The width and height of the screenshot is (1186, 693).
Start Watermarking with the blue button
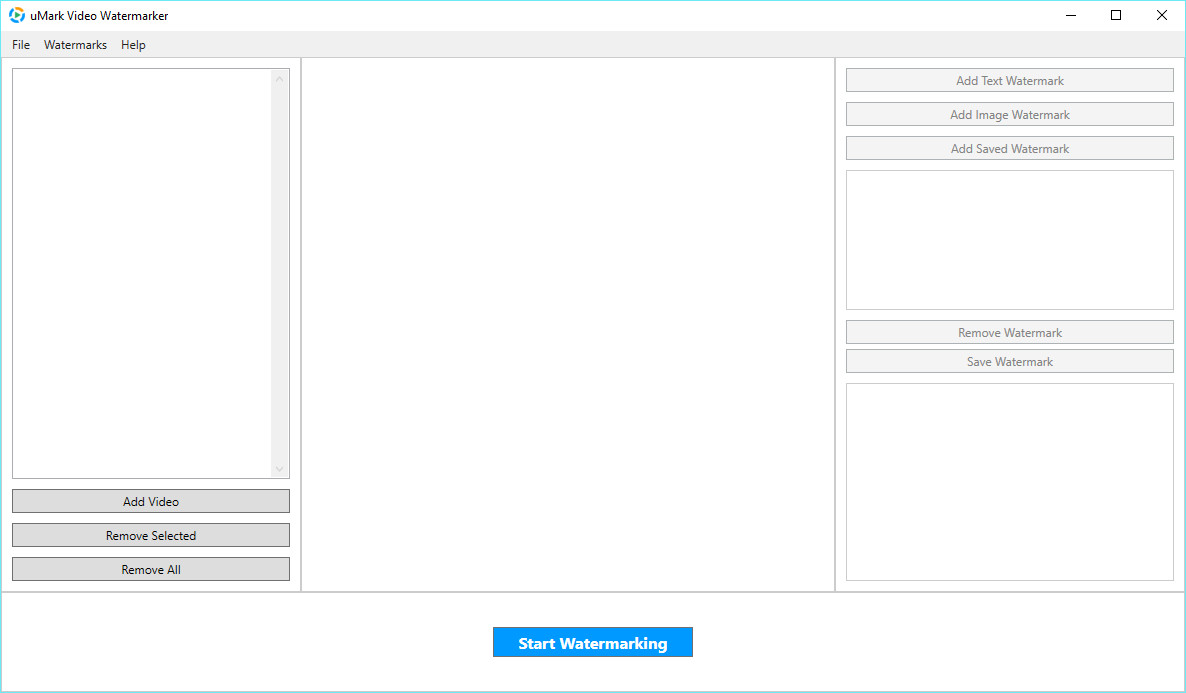[592, 643]
